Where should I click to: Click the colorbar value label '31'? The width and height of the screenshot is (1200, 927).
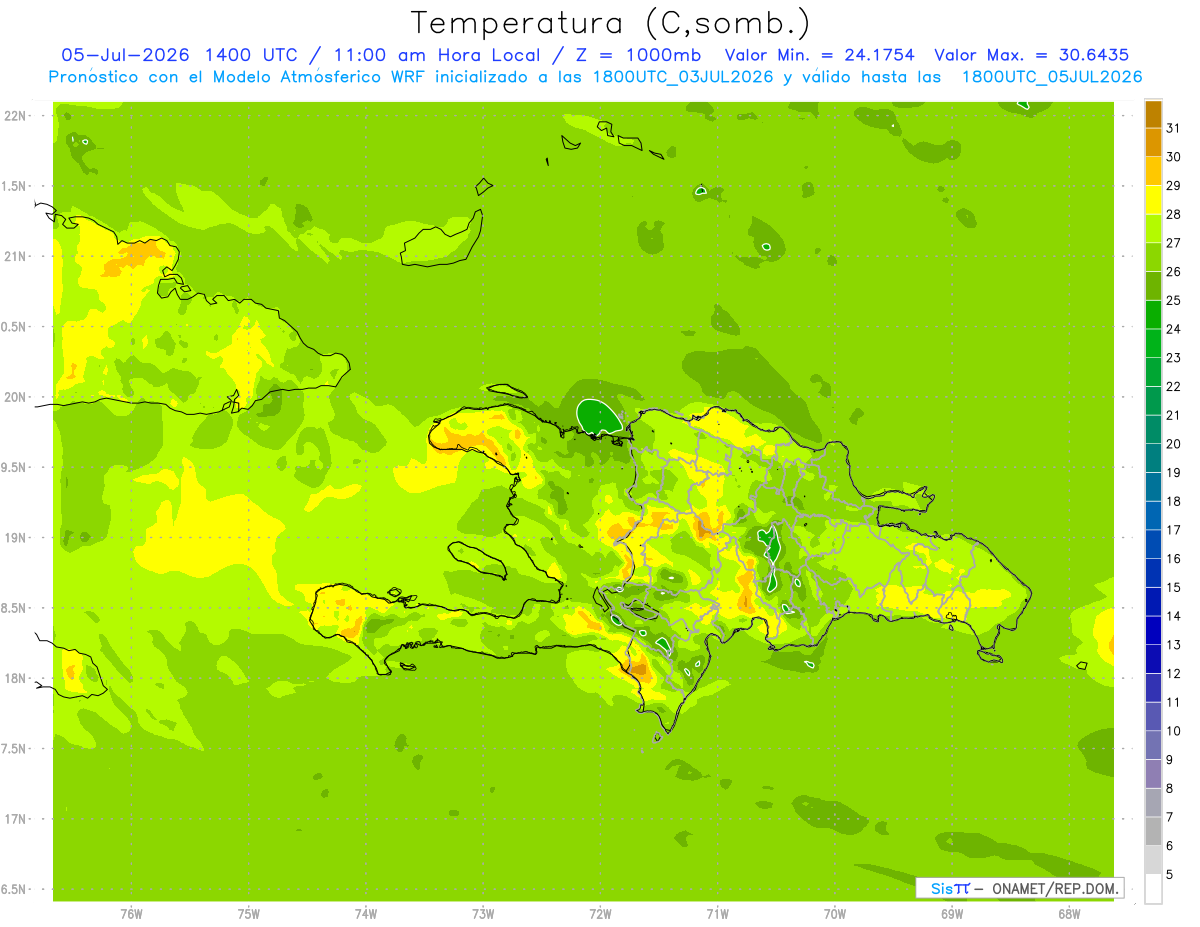(x=1173, y=128)
